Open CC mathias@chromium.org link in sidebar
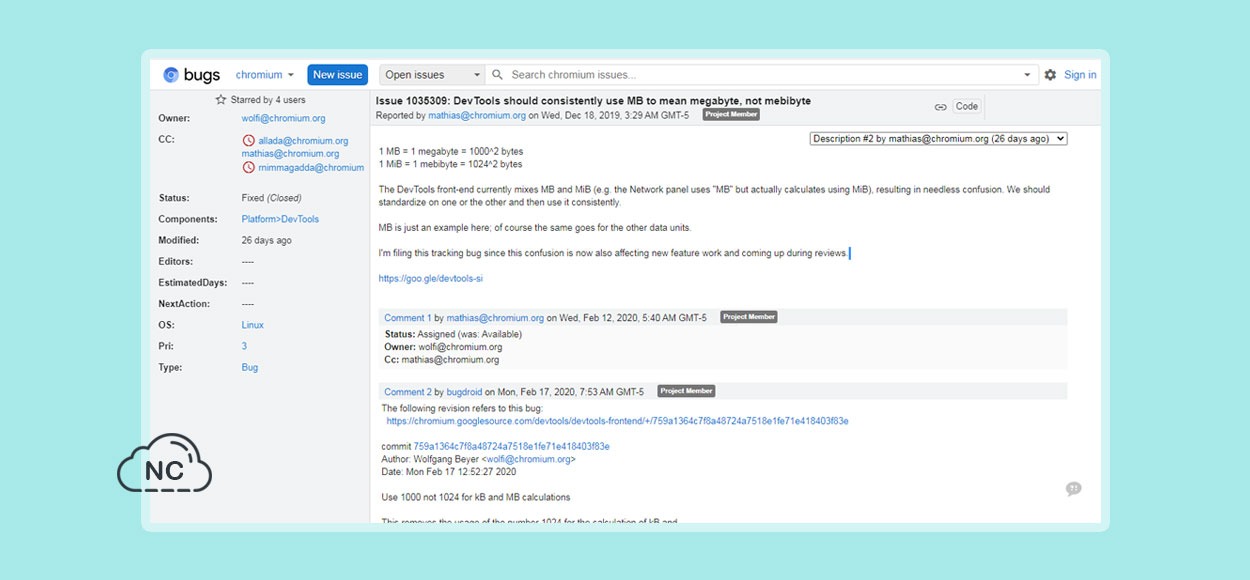This screenshot has width=1250, height=580. tap(290, 154)
